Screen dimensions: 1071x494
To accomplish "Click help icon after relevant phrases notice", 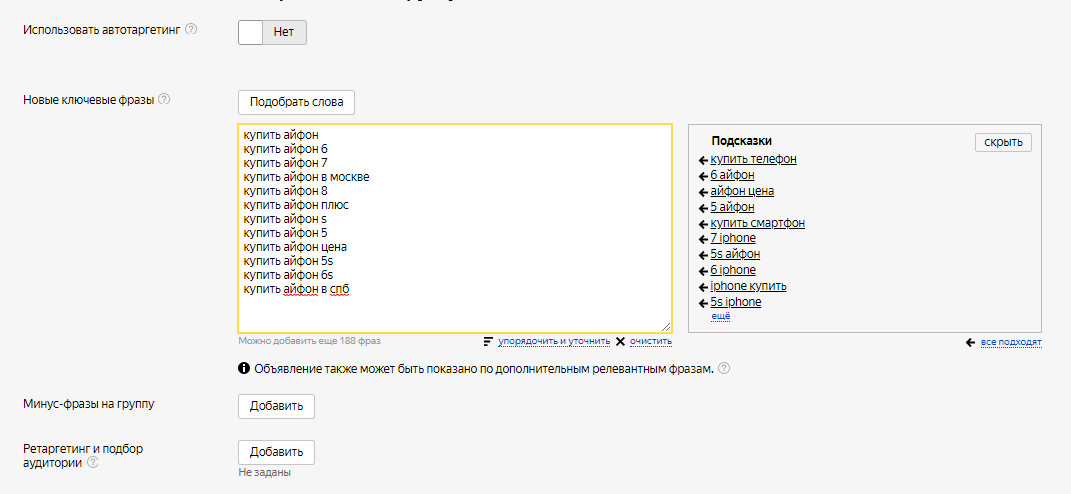I will click(723, 368).
